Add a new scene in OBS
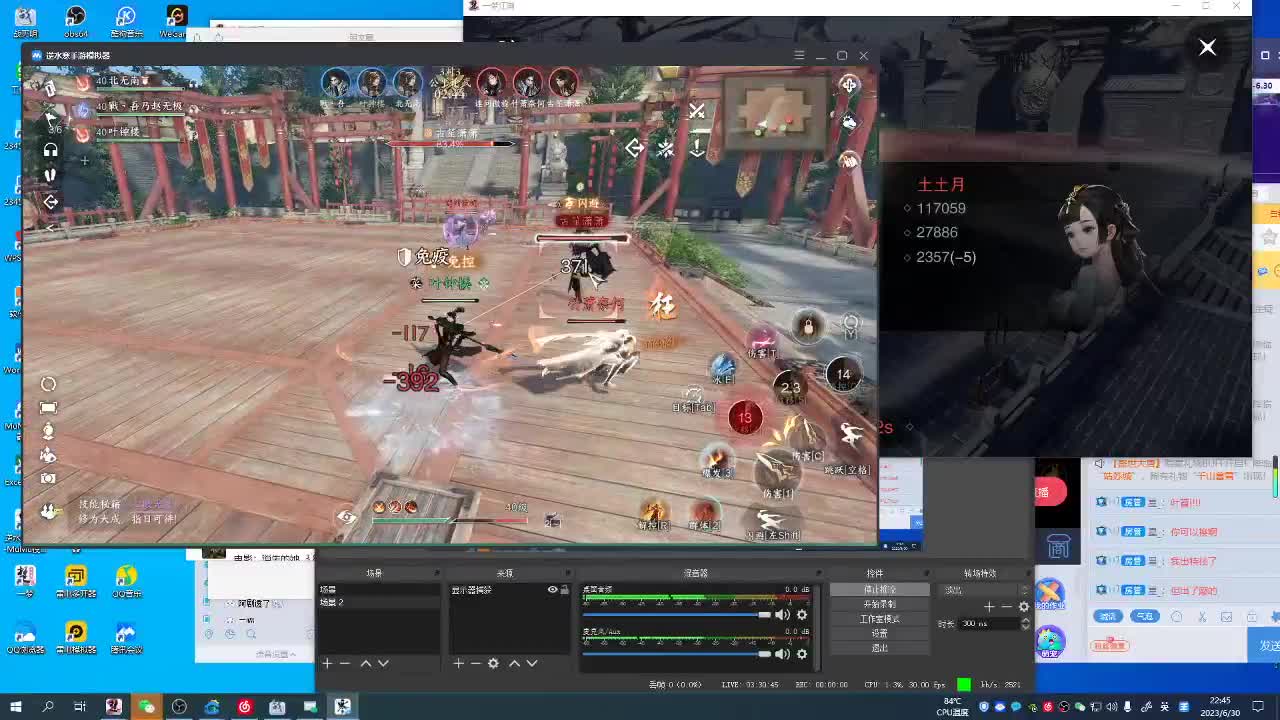The width and height of the screenshot is (1280, 720). 326,663
